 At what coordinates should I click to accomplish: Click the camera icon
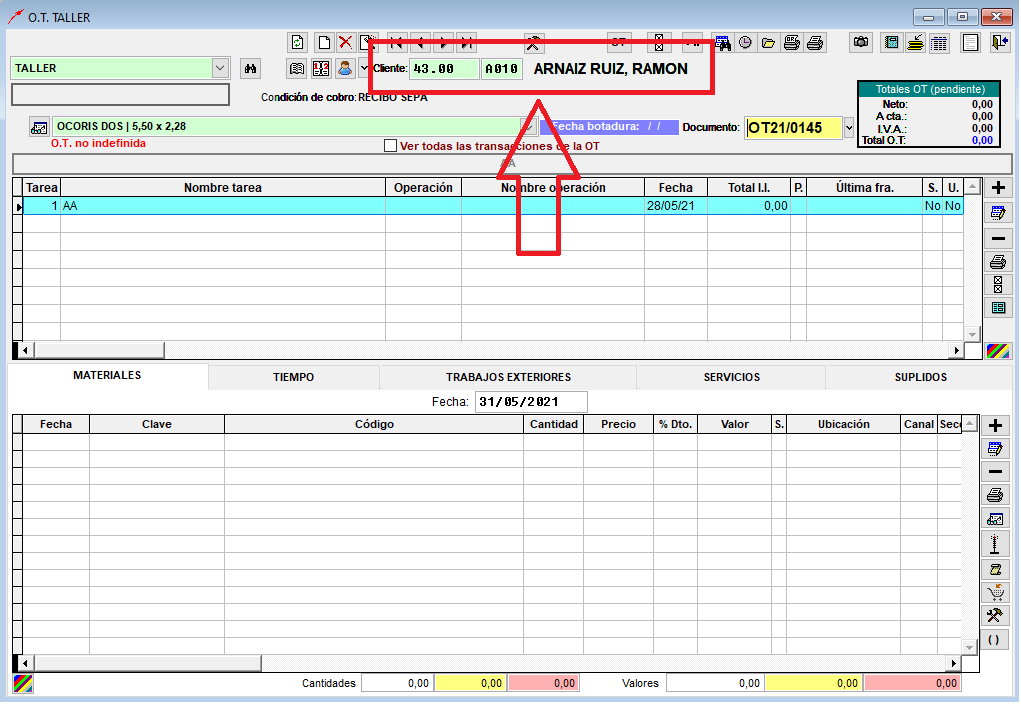coord(861,43)
